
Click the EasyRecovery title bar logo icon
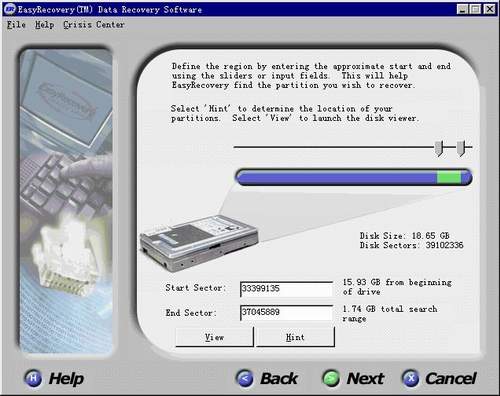click(x=10, y=9)
